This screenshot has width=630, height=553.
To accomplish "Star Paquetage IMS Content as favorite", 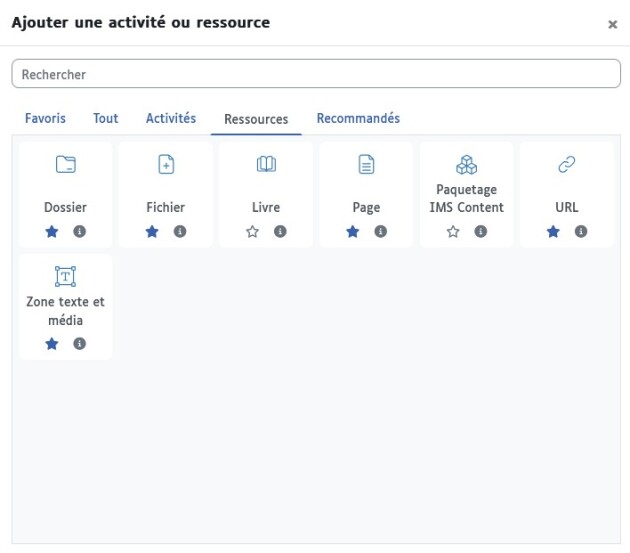I will click(453, 231).
